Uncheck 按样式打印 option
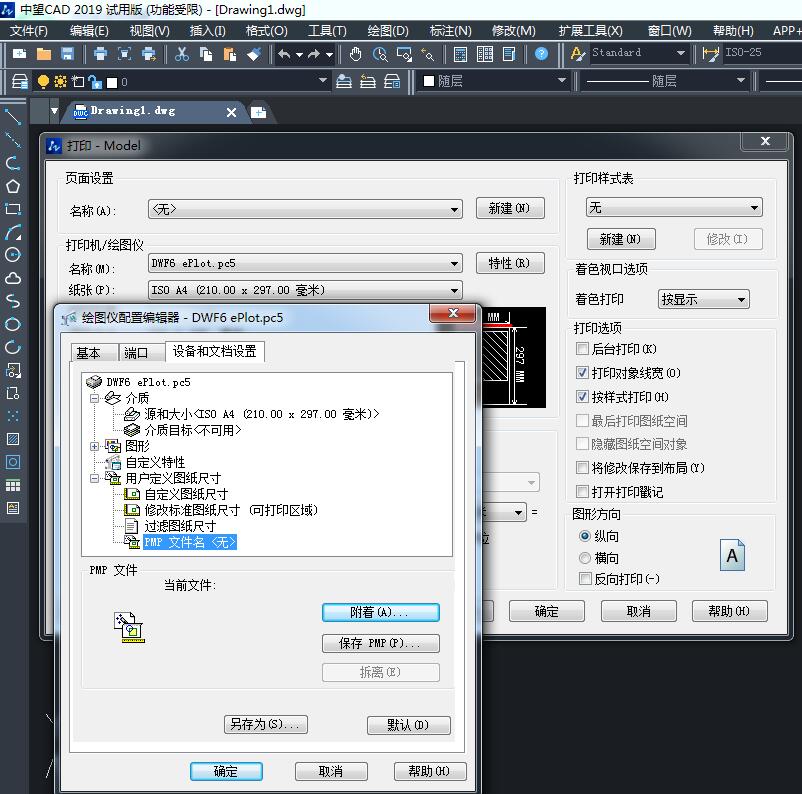 (x=582, y=396)
